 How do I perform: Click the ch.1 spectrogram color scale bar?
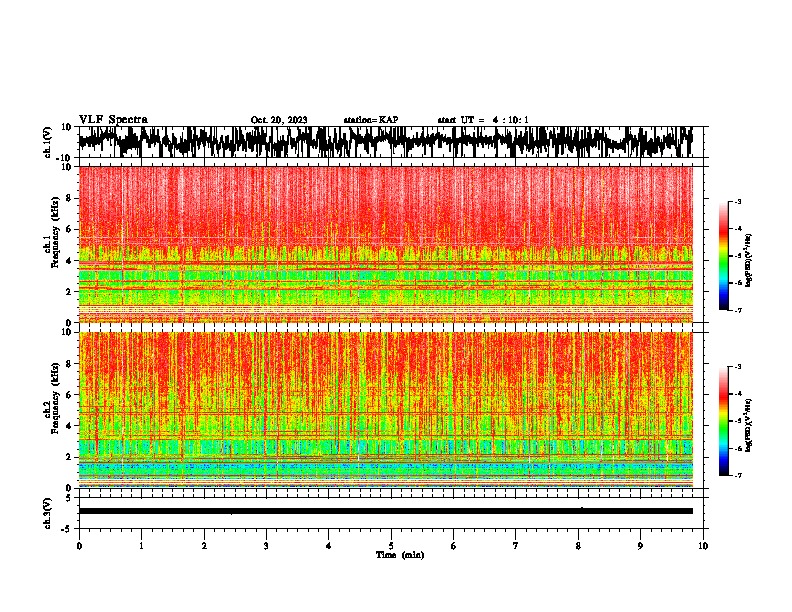(x=724, y=255)
